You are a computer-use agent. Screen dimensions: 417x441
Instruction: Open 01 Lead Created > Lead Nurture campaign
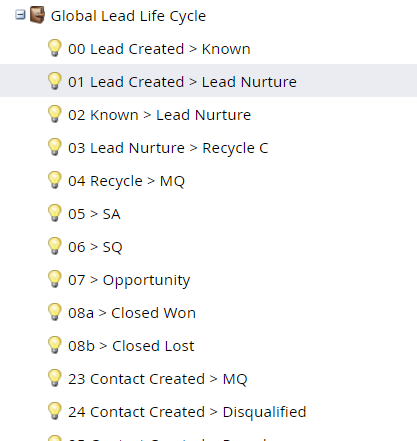182,82
